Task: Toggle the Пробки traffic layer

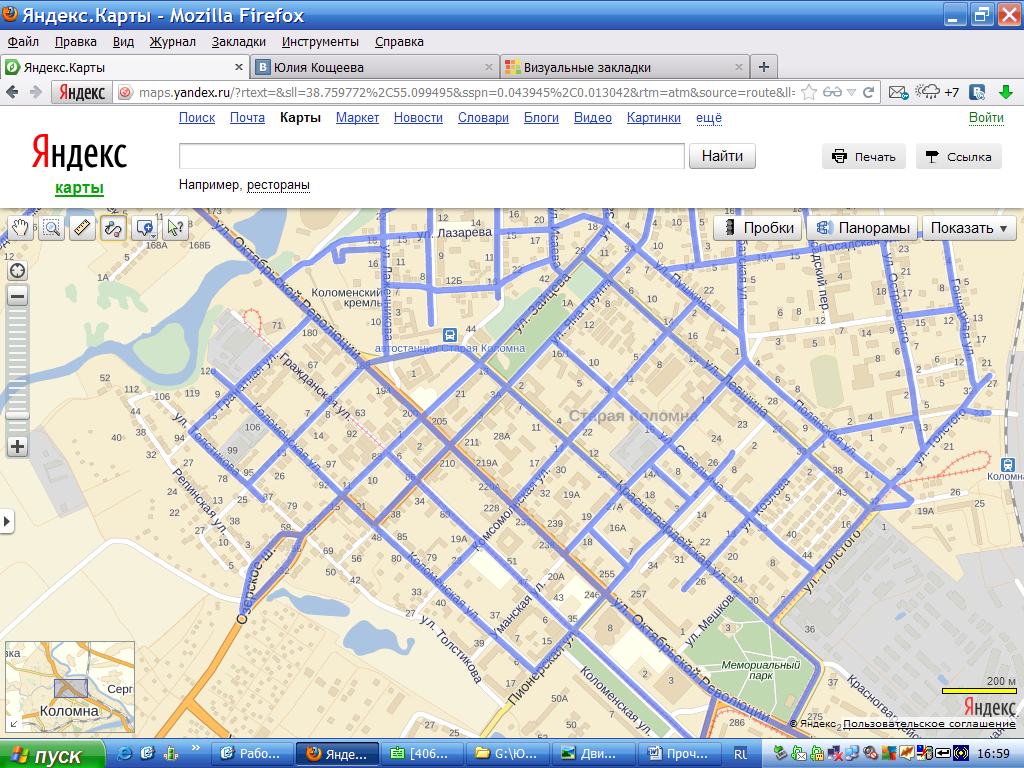Action: pos(759,228)
